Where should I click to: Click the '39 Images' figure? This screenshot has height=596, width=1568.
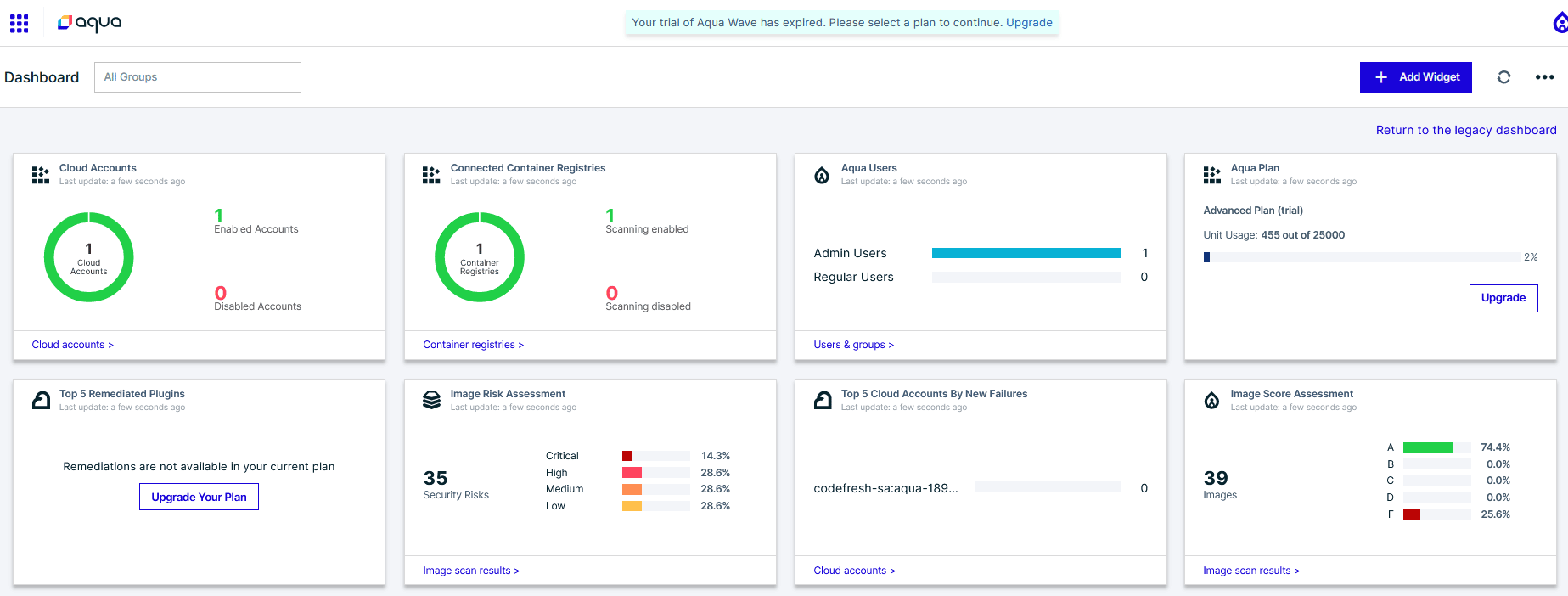coord(1220,485)
